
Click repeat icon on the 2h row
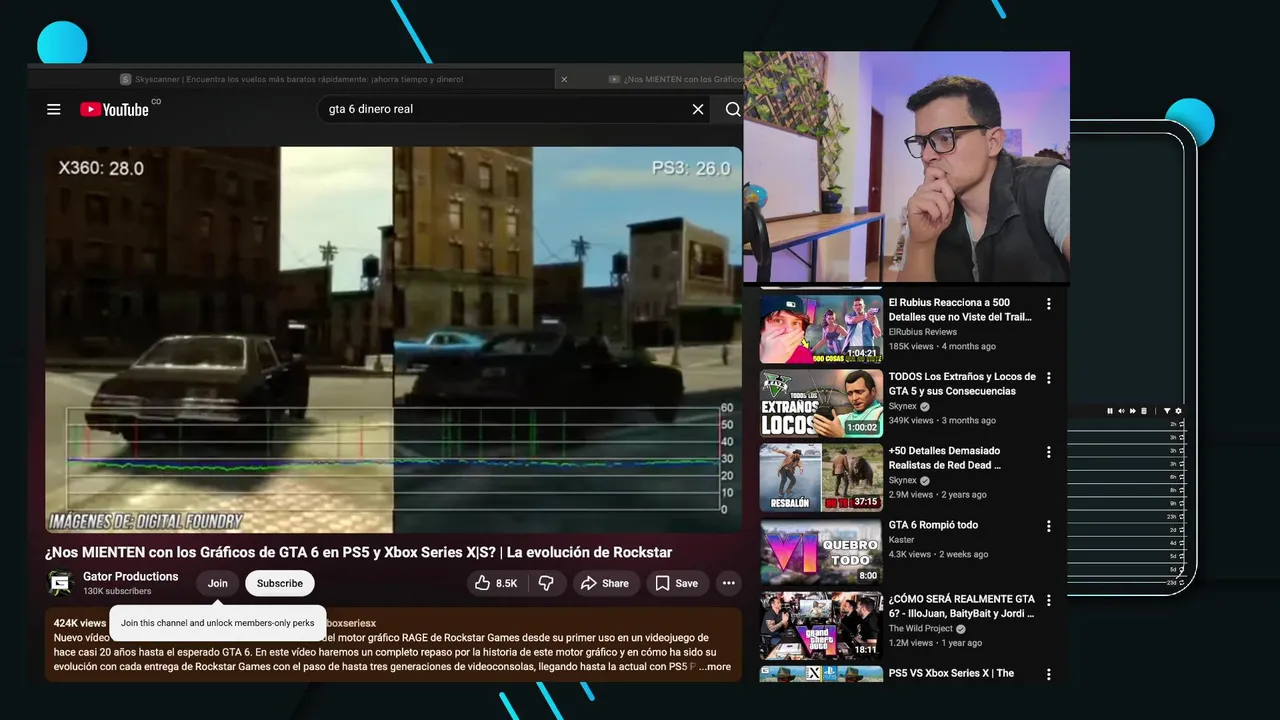[1182, 424]
